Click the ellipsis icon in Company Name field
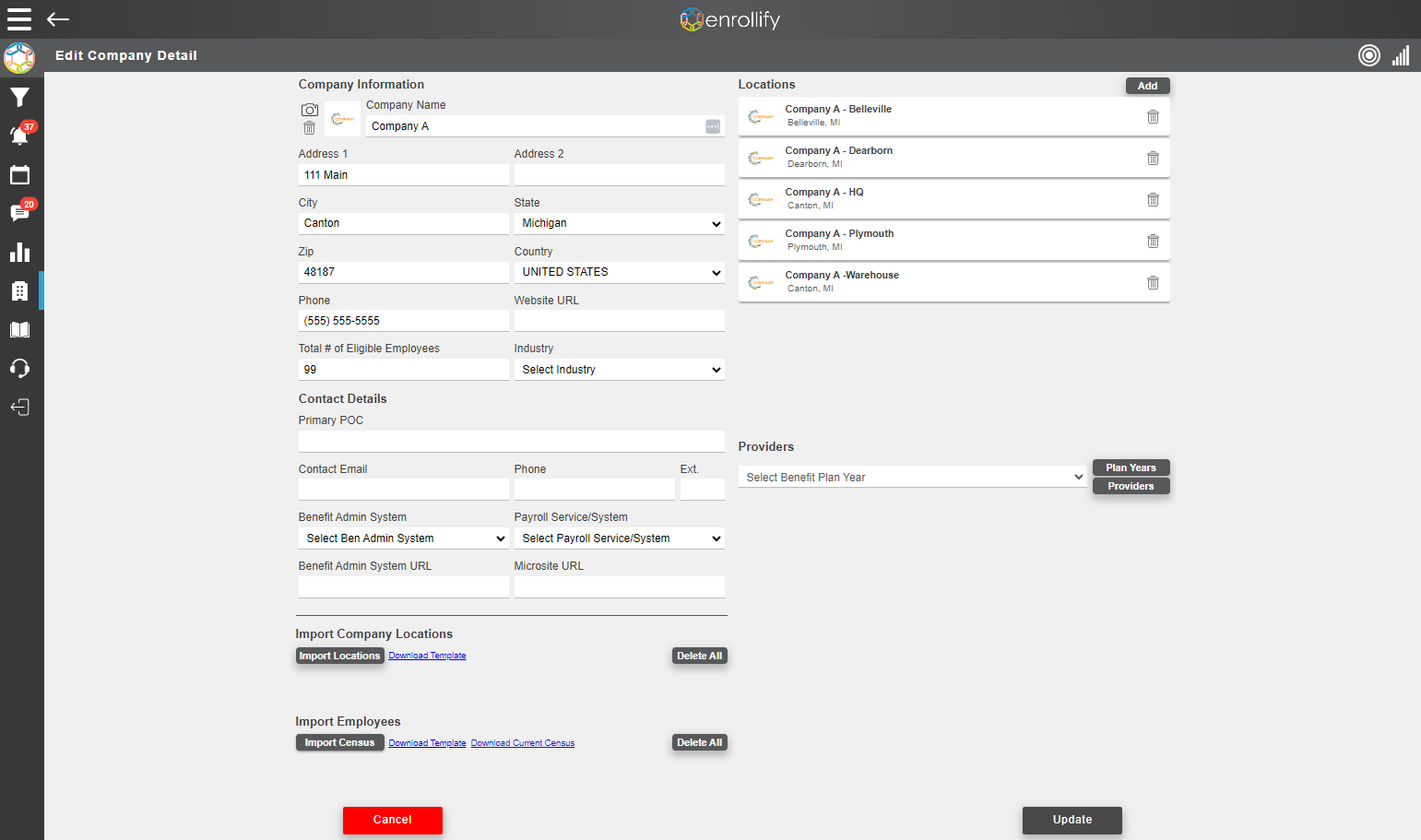 713,126
